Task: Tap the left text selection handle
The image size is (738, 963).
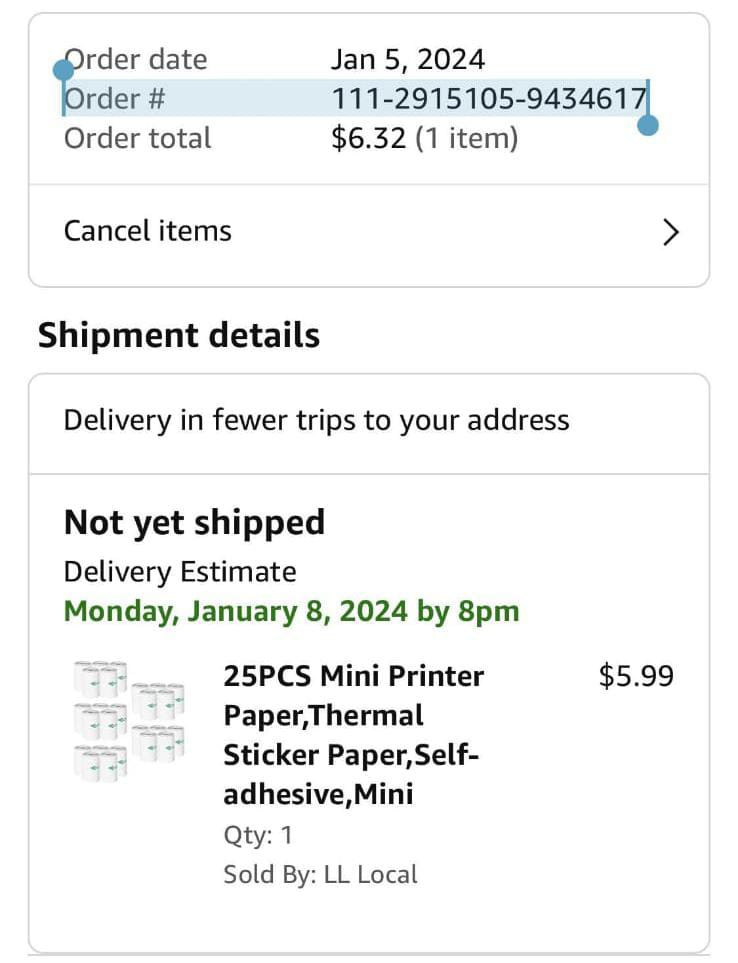Action: (x=63, y=70)
